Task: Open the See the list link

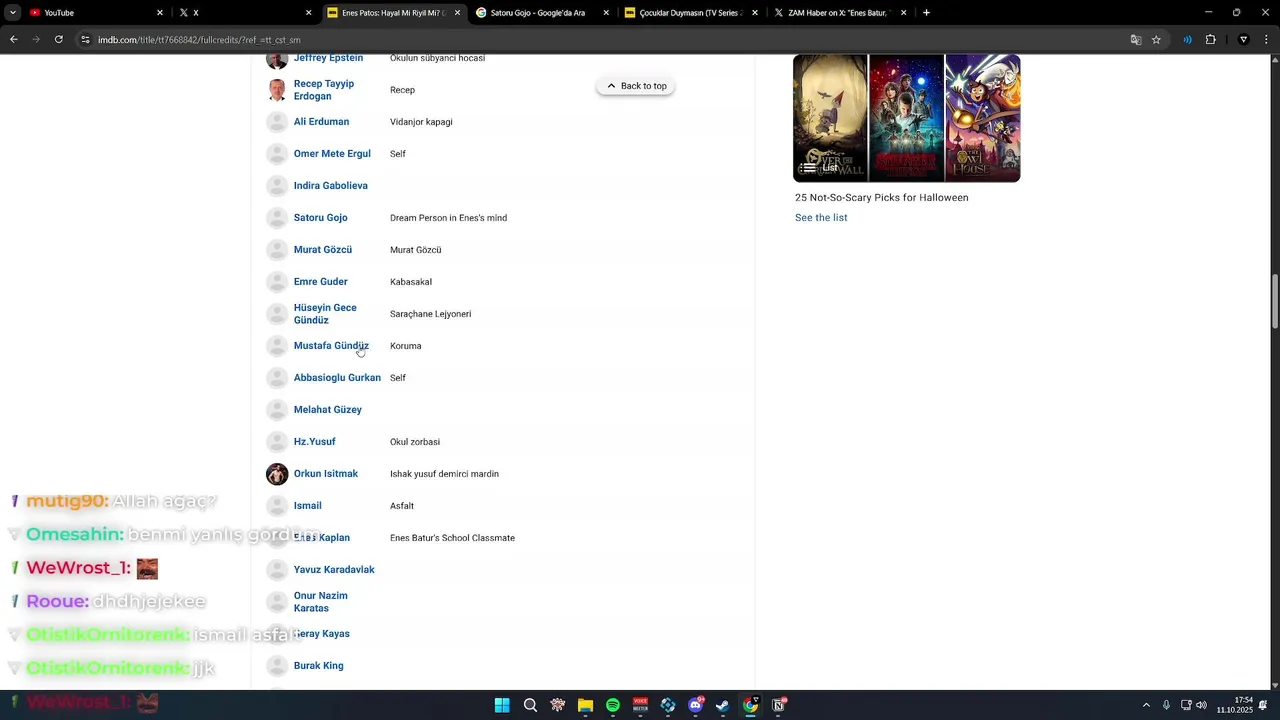Action: pos(821,218)
